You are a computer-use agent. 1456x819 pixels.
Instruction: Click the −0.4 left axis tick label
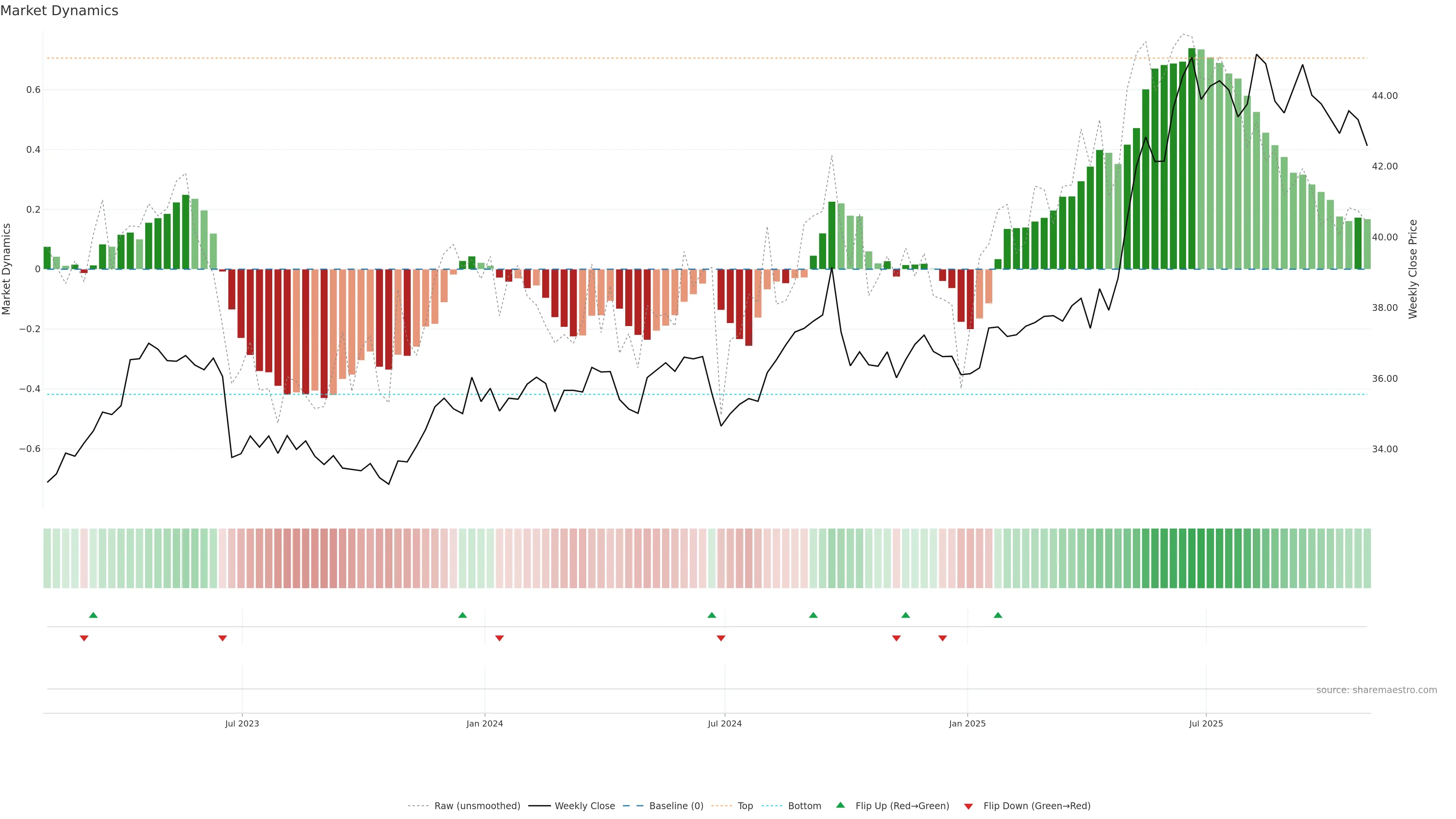click(x=30, y=389)
